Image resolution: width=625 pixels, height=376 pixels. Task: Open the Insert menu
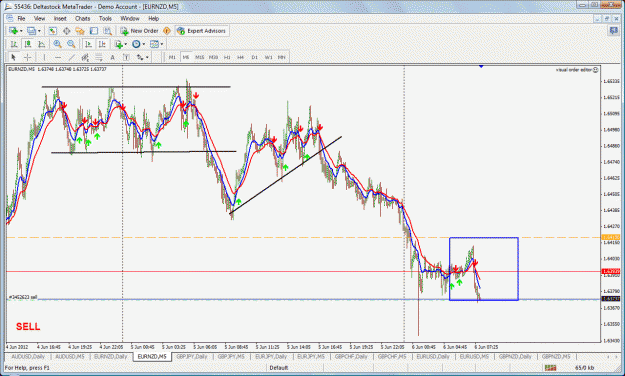60,18
